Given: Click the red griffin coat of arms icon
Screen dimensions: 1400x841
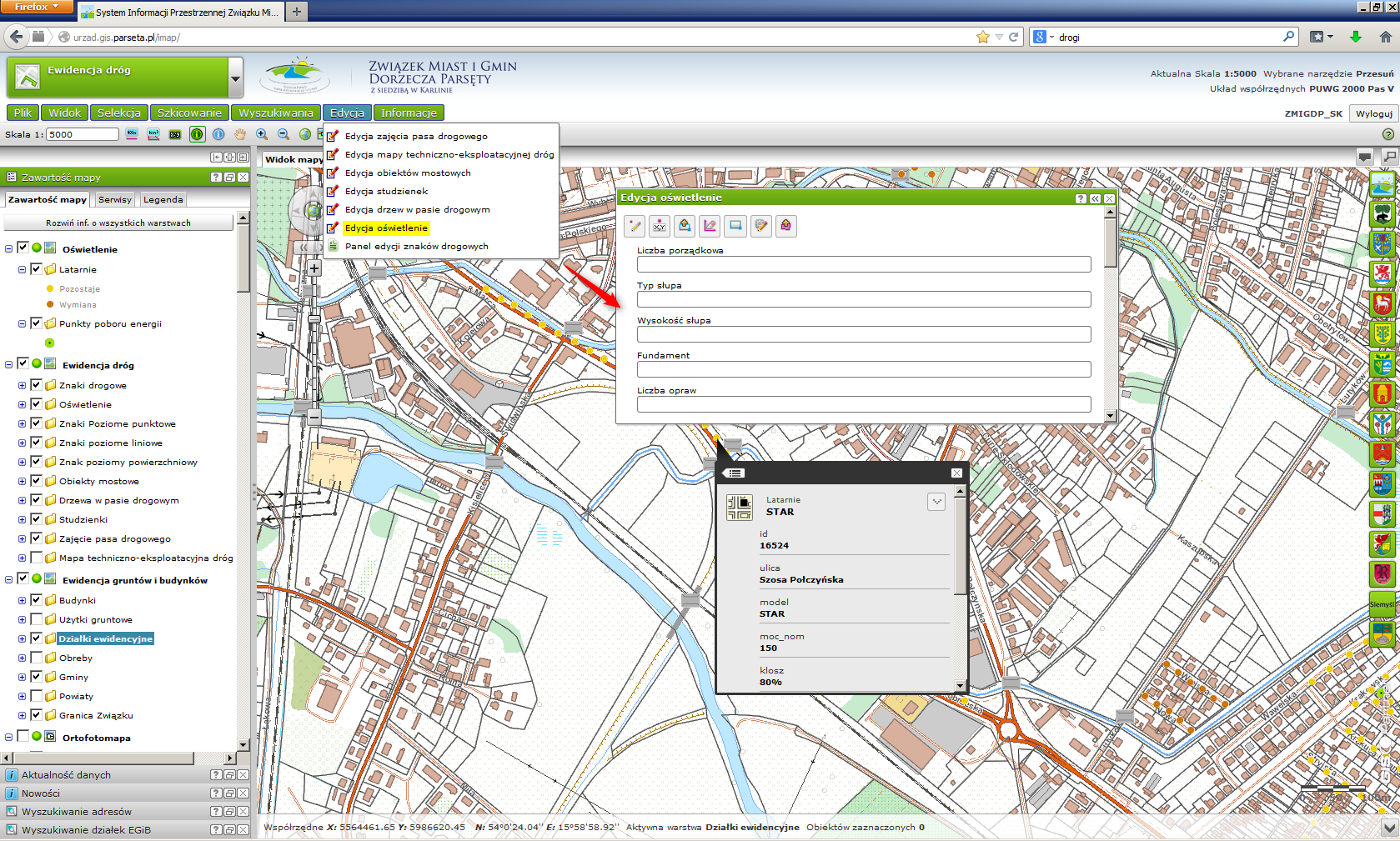Looking at the screenshot, I should pyautogui.click(x=1382, y=273).
